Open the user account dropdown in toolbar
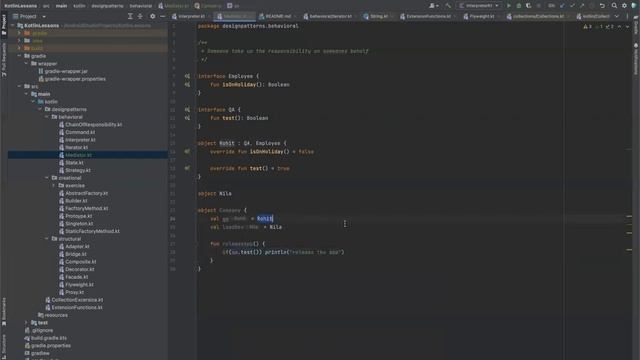640x360 pixels. click(x=433, y=6)
